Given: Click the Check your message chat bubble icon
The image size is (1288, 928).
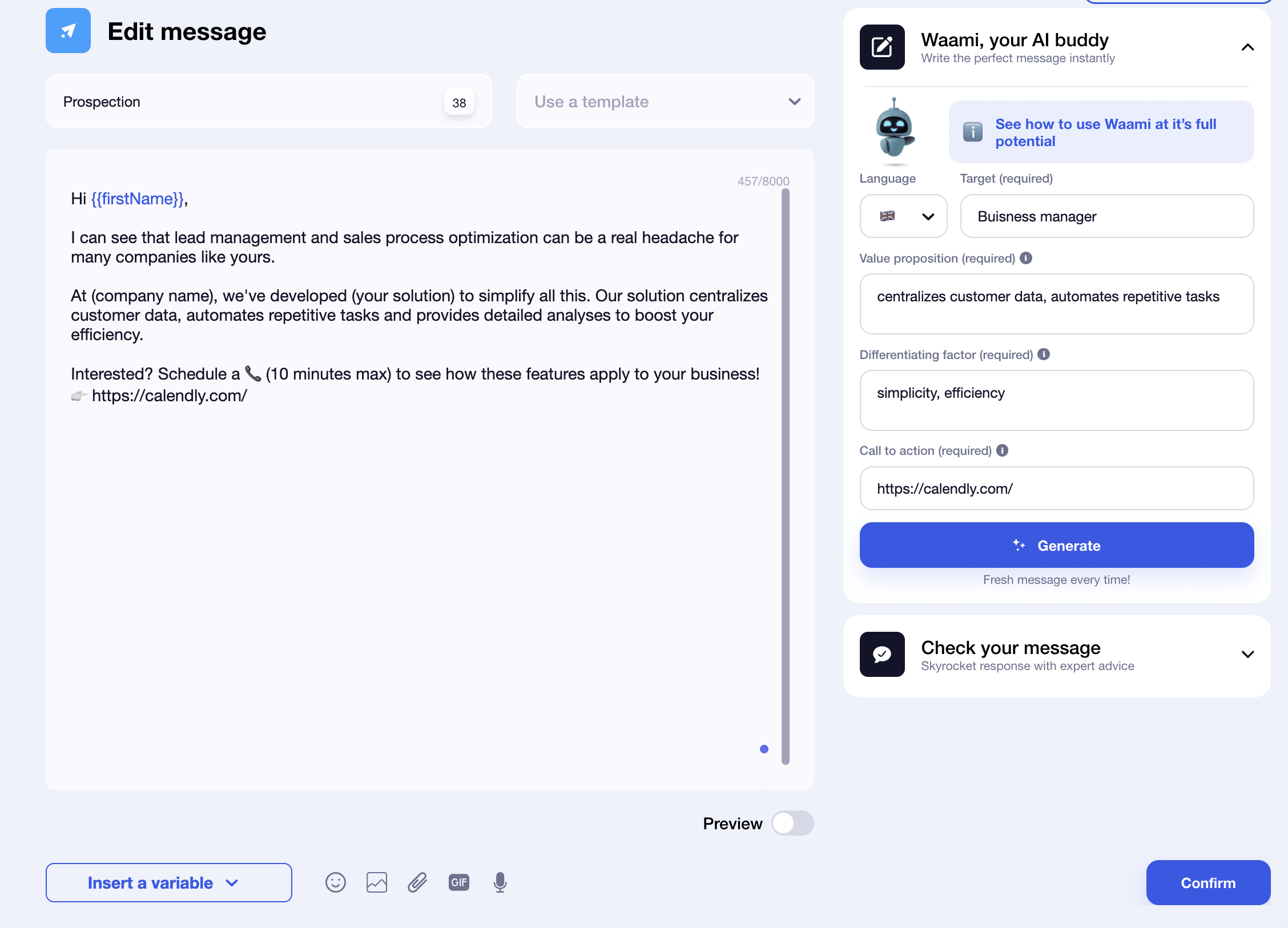Looking at the screenshot, I should [882, 654].
